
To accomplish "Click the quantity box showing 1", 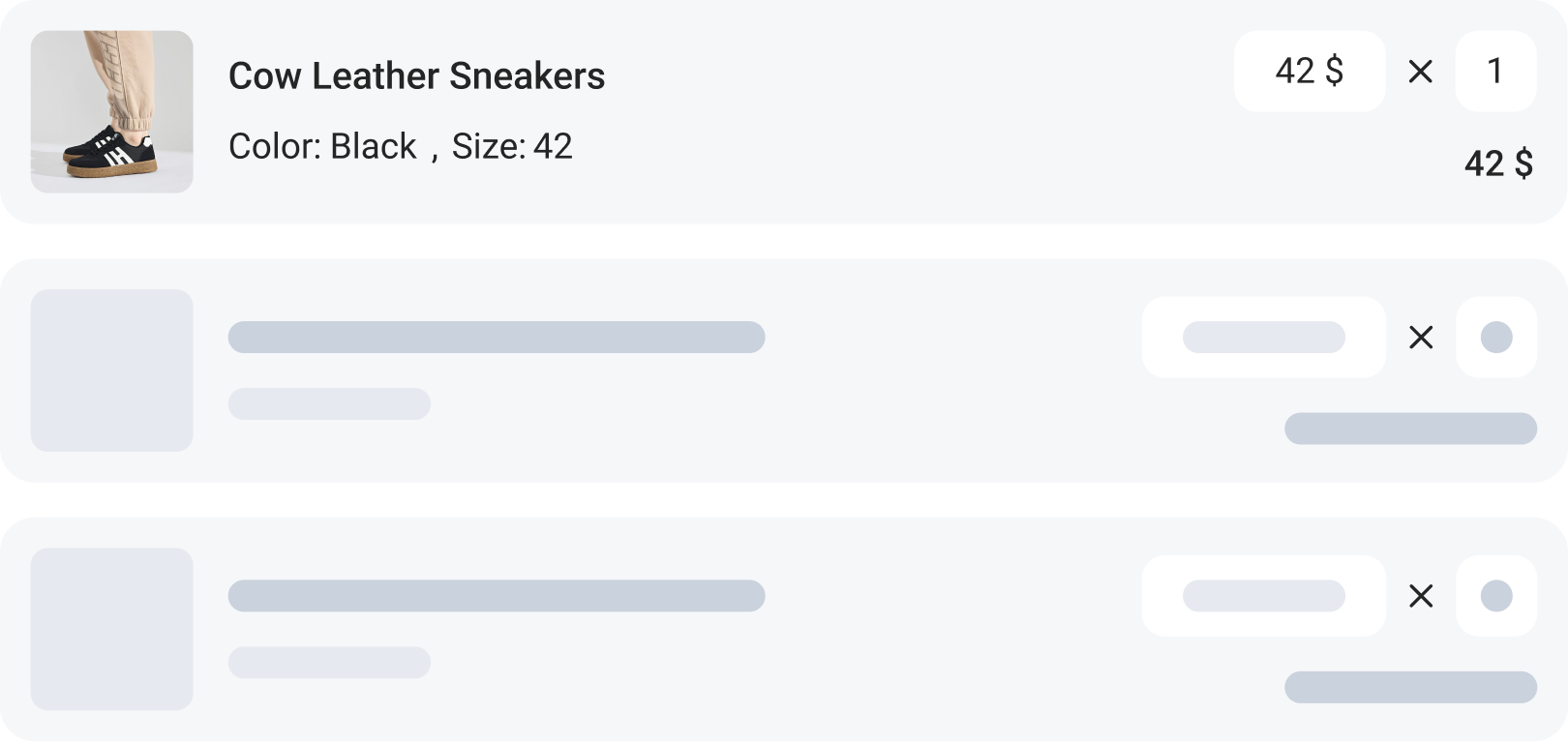I will coord(1495,72).
